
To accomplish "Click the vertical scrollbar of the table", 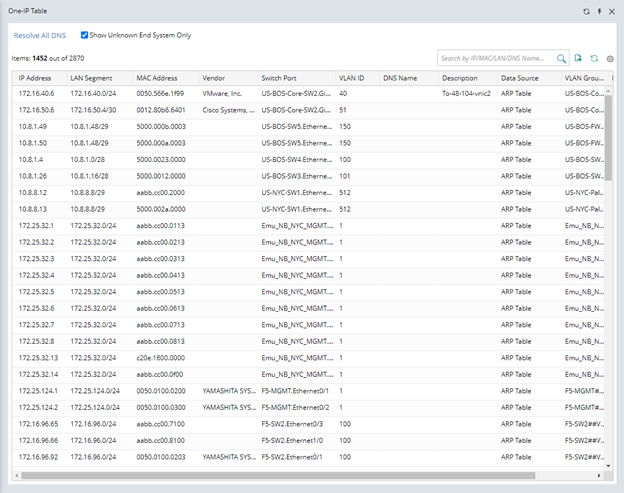I will 609,130.
